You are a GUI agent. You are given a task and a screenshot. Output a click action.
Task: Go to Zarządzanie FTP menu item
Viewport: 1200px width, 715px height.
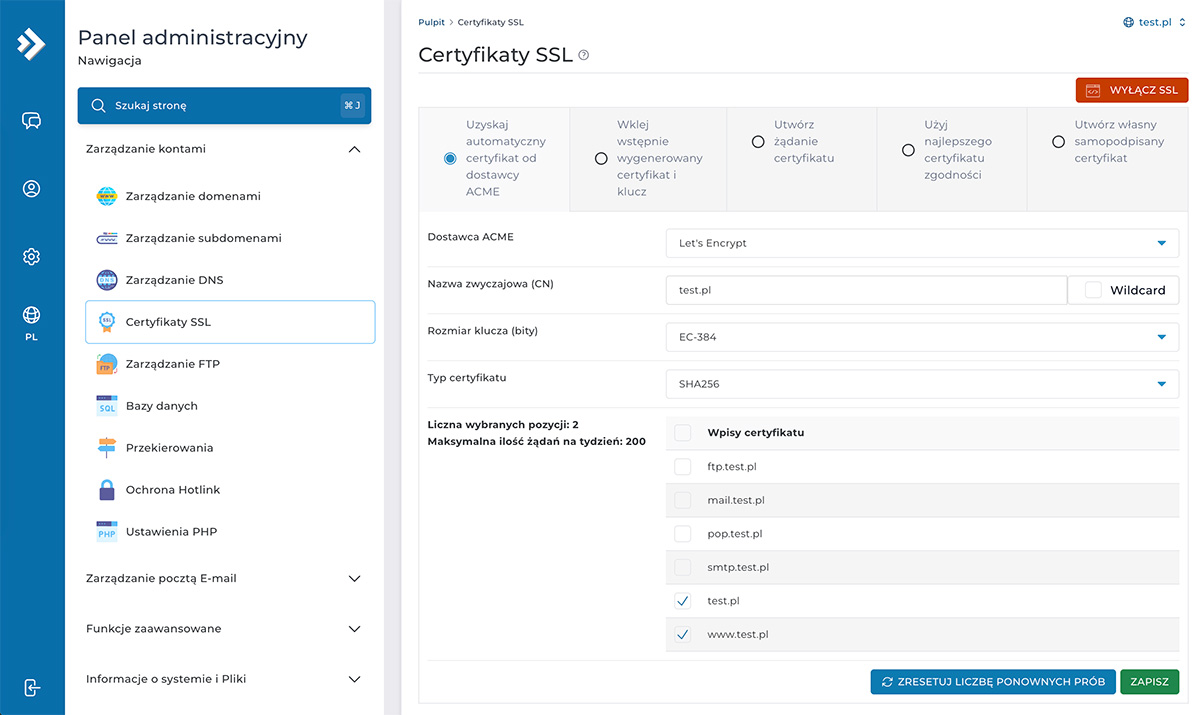coord(172,364)
